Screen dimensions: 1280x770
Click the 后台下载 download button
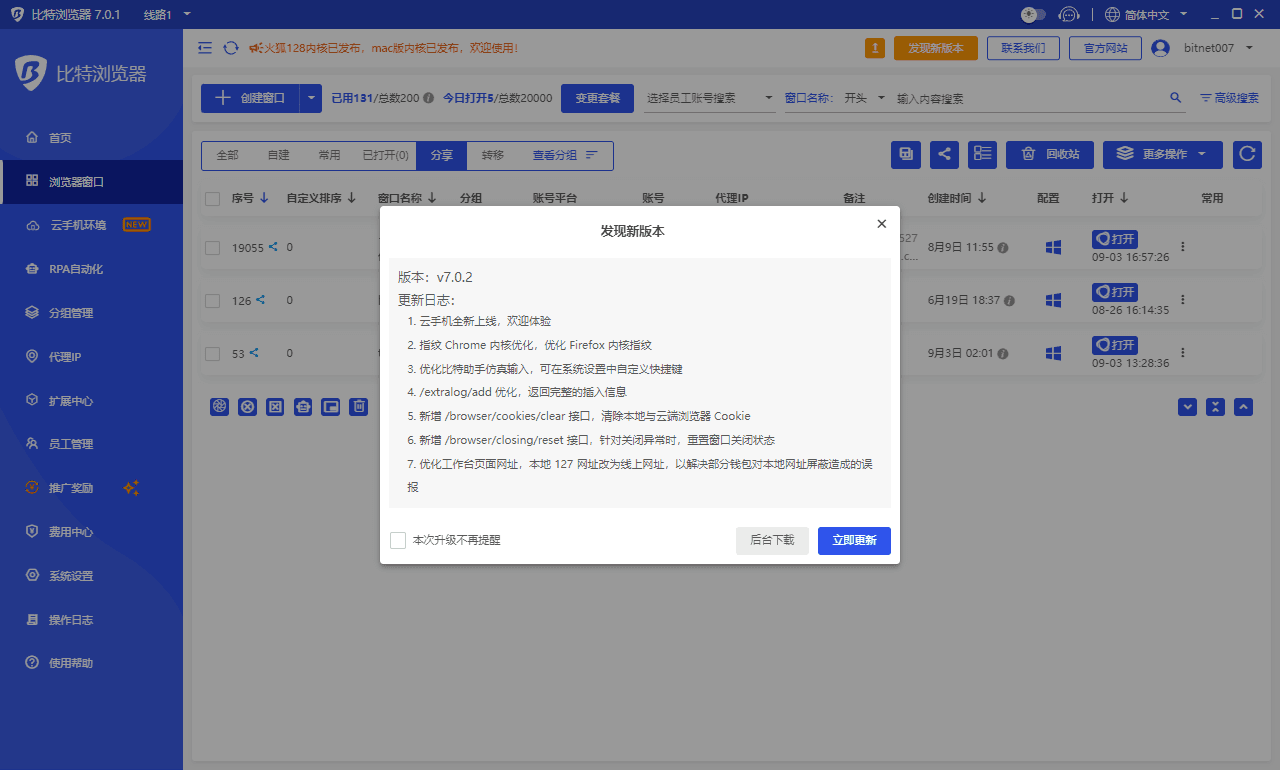pyautogui.click(x=772, y=540)
